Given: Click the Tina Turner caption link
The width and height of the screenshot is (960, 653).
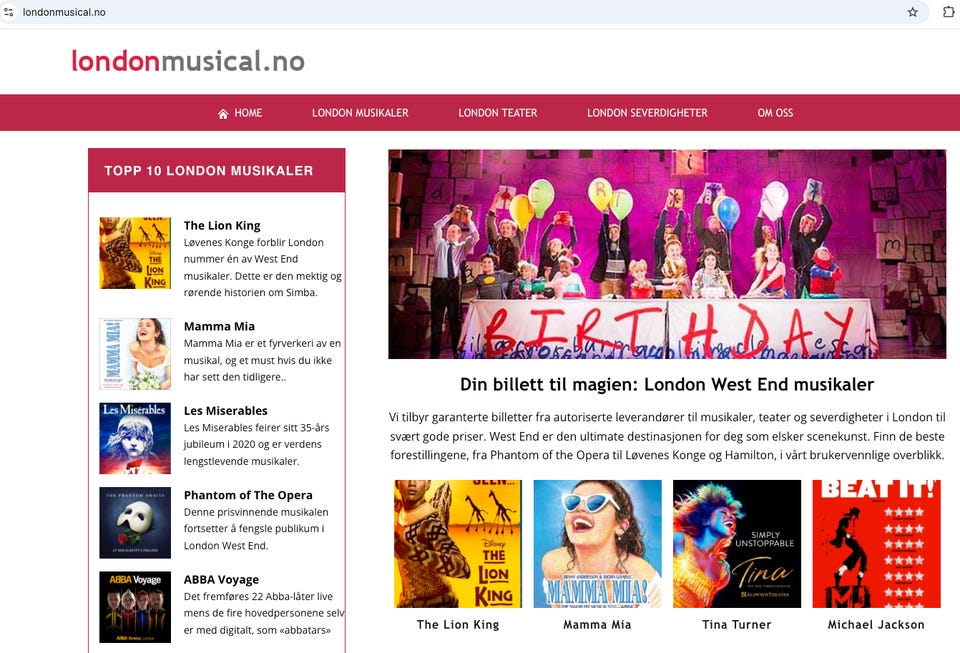Looking at the screenshot, I should 737,625.
